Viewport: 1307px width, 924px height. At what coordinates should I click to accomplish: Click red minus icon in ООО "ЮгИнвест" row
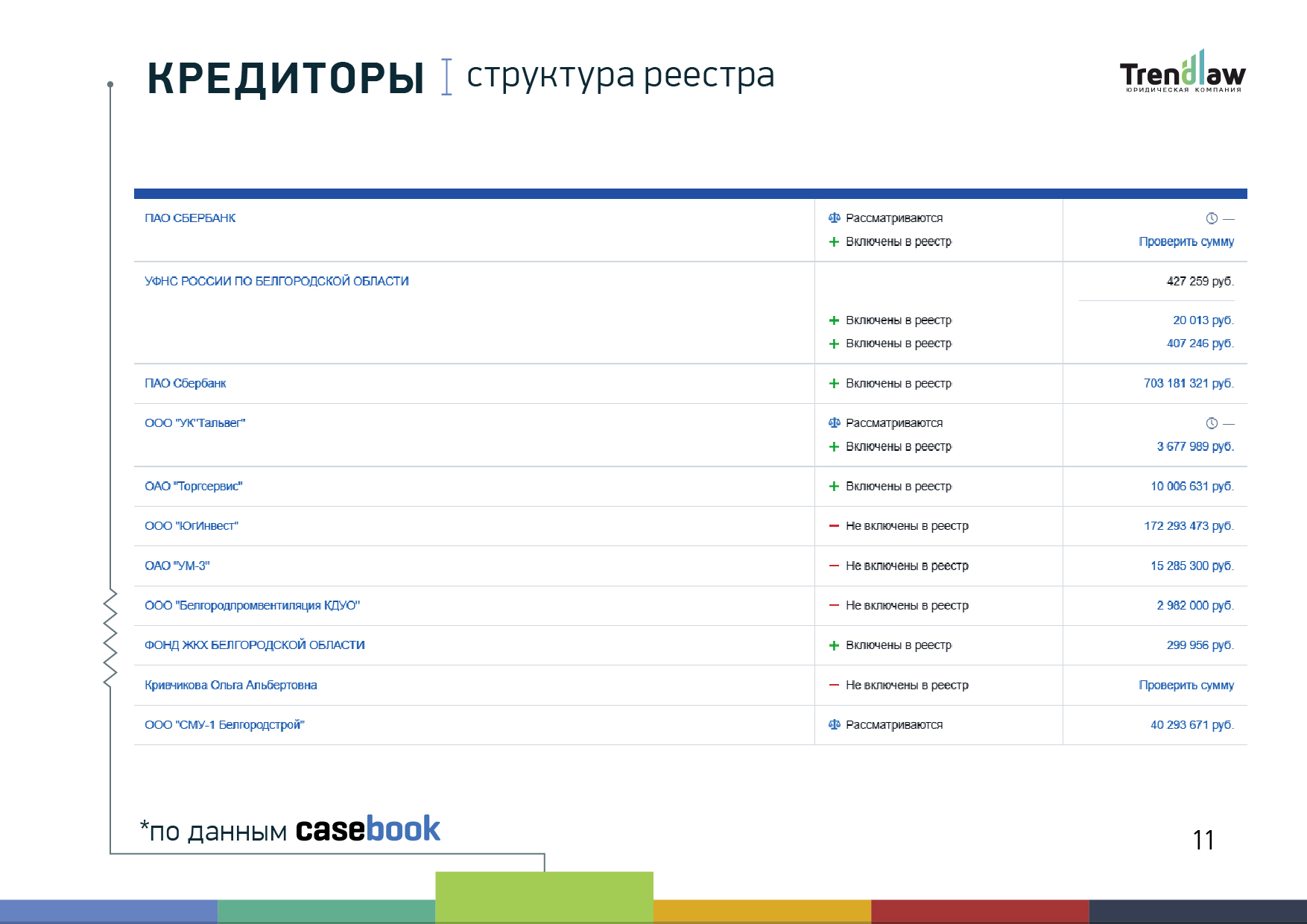click(835, 526)
